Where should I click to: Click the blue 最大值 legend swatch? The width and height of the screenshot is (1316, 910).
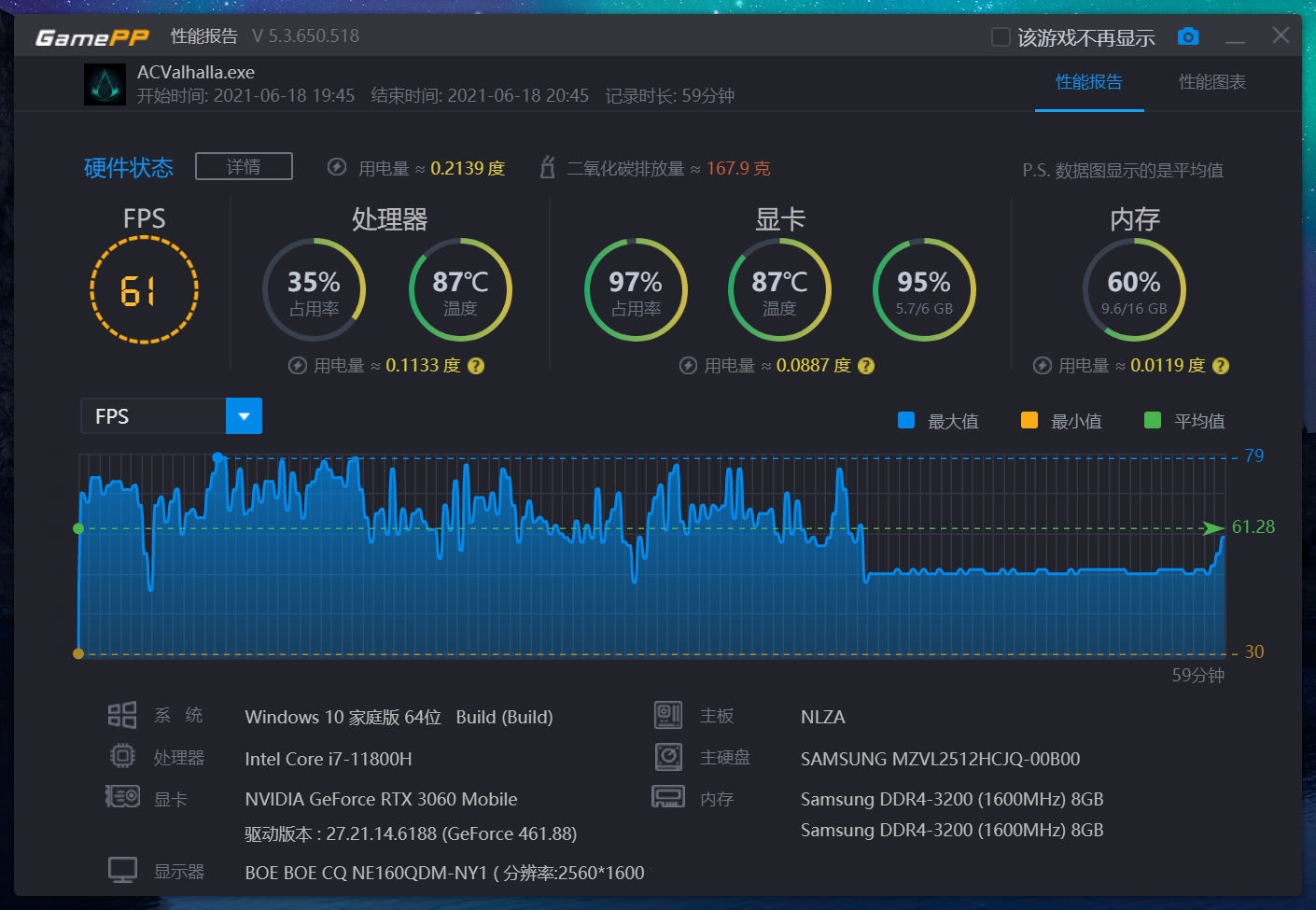pyautogui.click(x=906, y=420)
